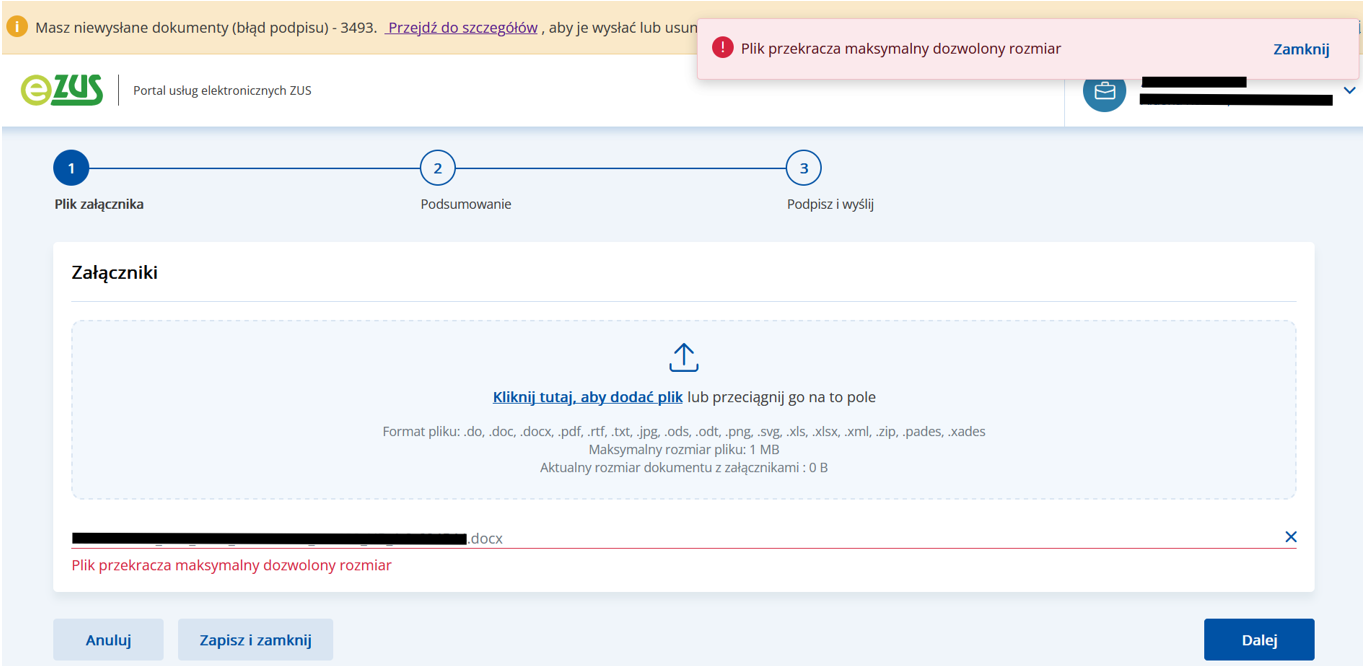Click the eZUS logo

tap(62, 90)
